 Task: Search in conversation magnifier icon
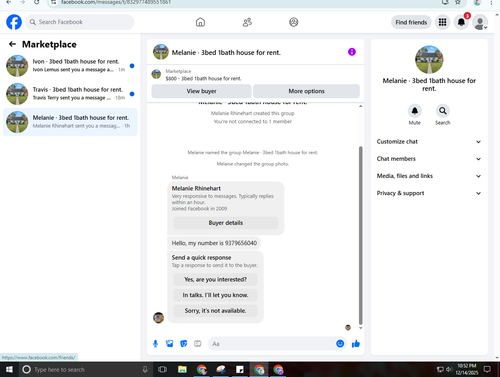pos(443,111)
